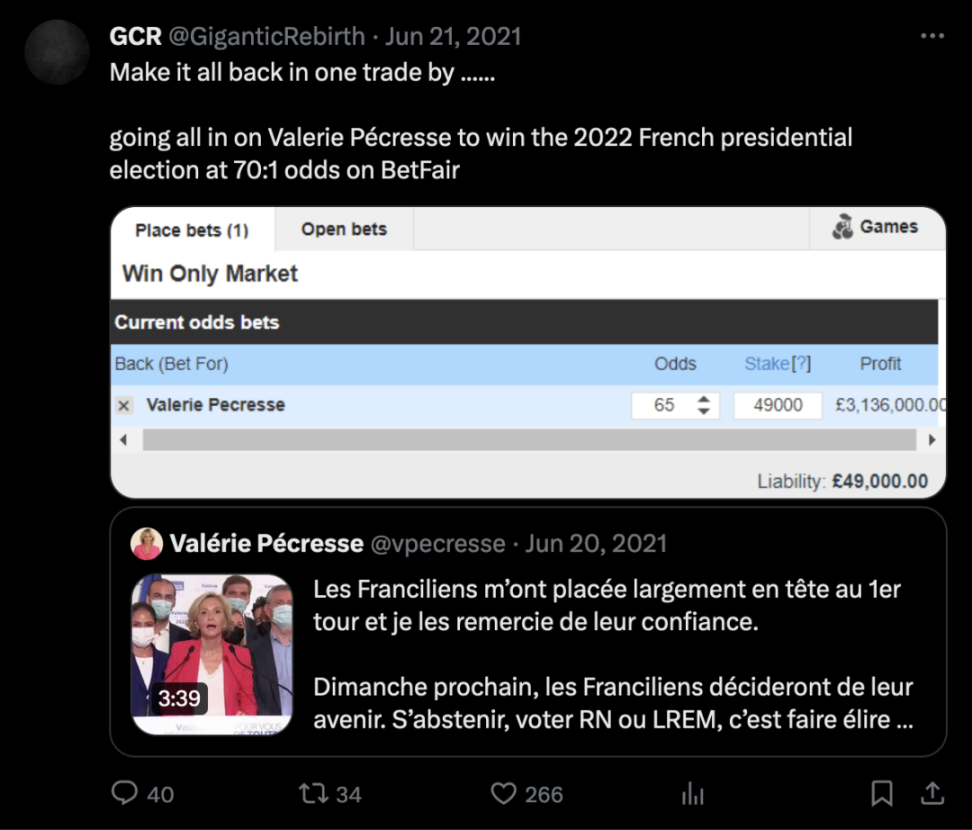The width and height of the screenshot is (972, 830).
Task: Like GCR's tweet
Action: pyautogui.click(x=508, y=793)
